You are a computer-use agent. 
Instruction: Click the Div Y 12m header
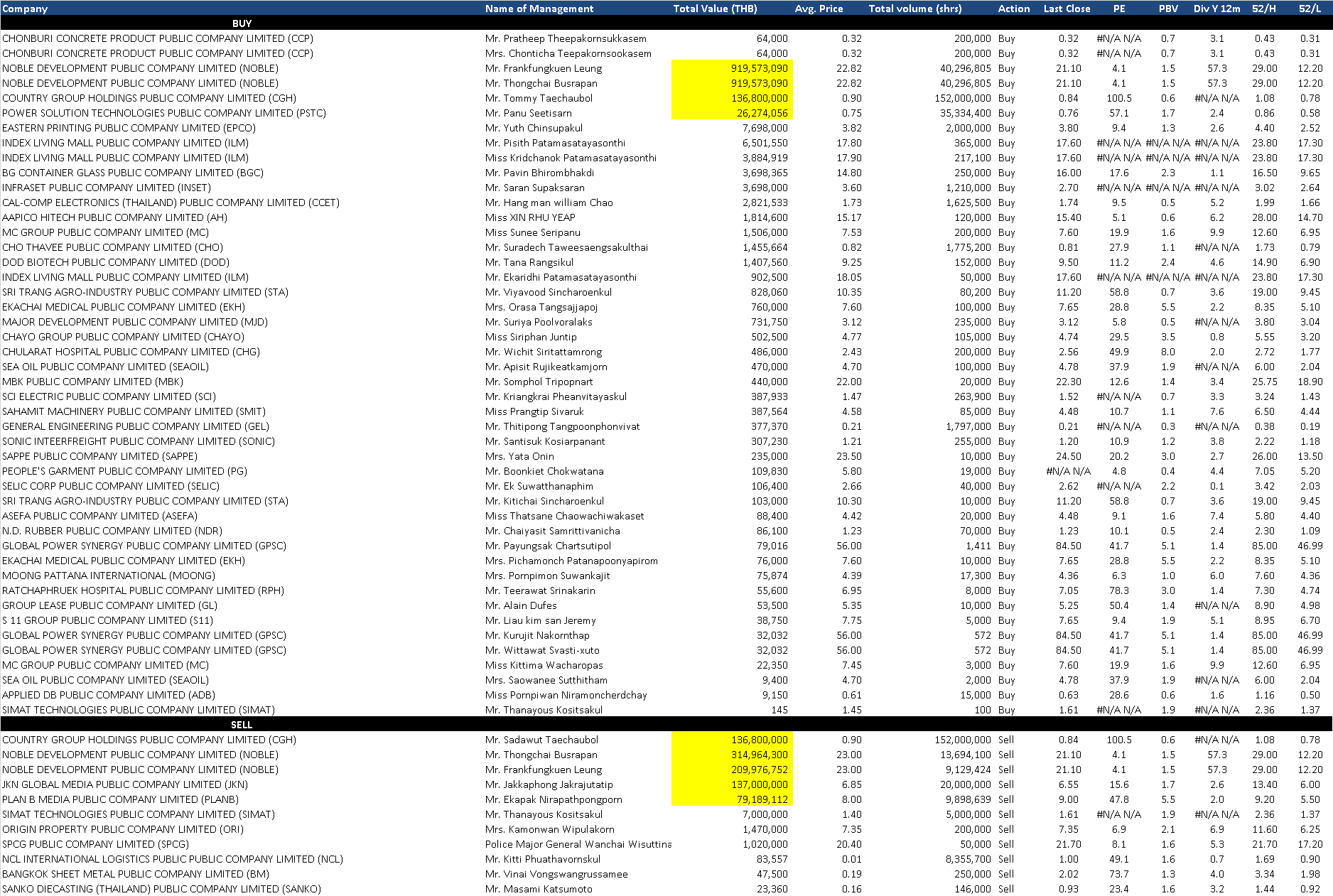pos(1216,9)
